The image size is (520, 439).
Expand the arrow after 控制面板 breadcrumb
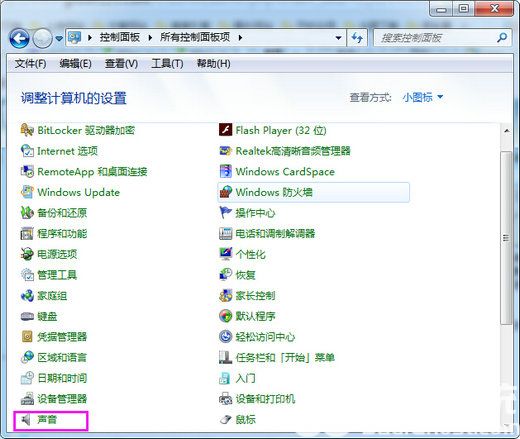point(150,38)
